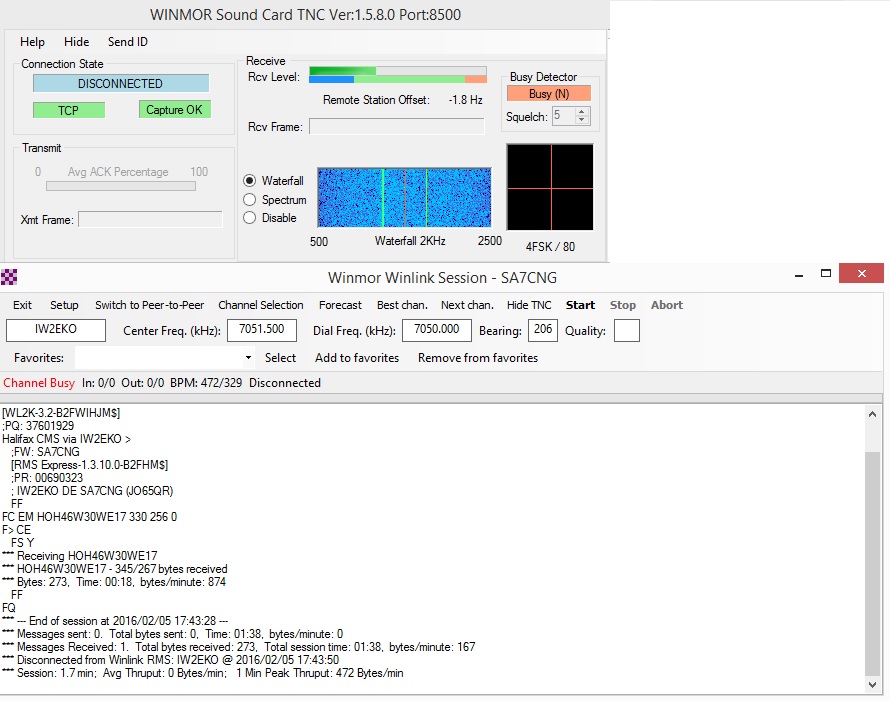Open the Help menu in TNC
This screenshot has width=890, height=703.
(32, 42)
